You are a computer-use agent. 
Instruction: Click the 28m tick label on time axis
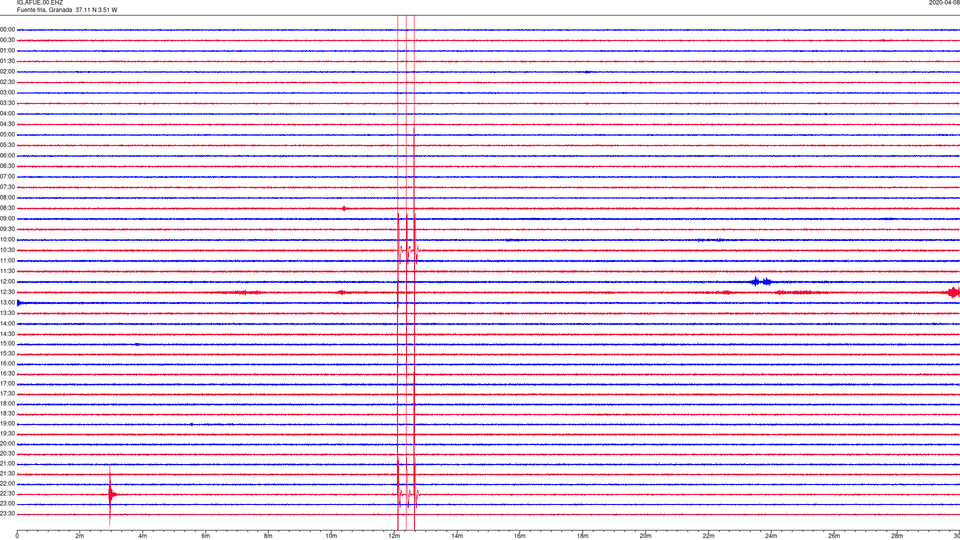coord(897,536)
